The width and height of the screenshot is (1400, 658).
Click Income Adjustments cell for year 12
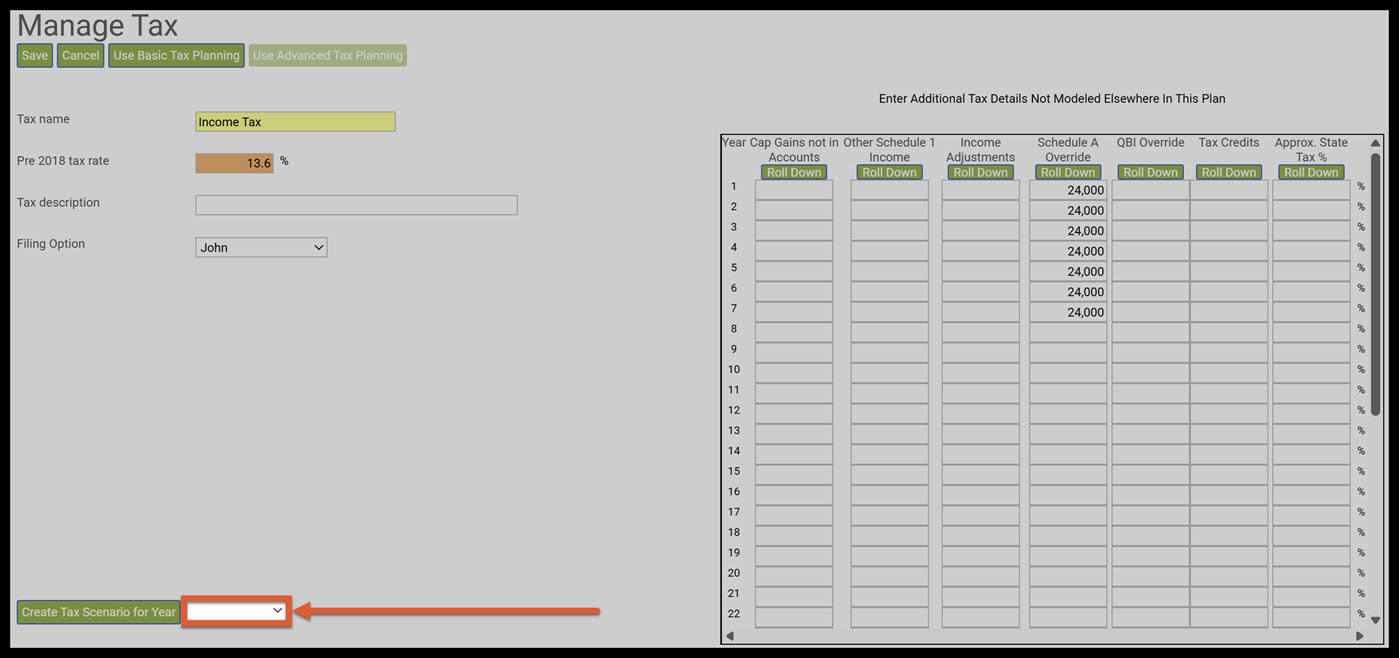pyautogui.click(x=980, y=414)
